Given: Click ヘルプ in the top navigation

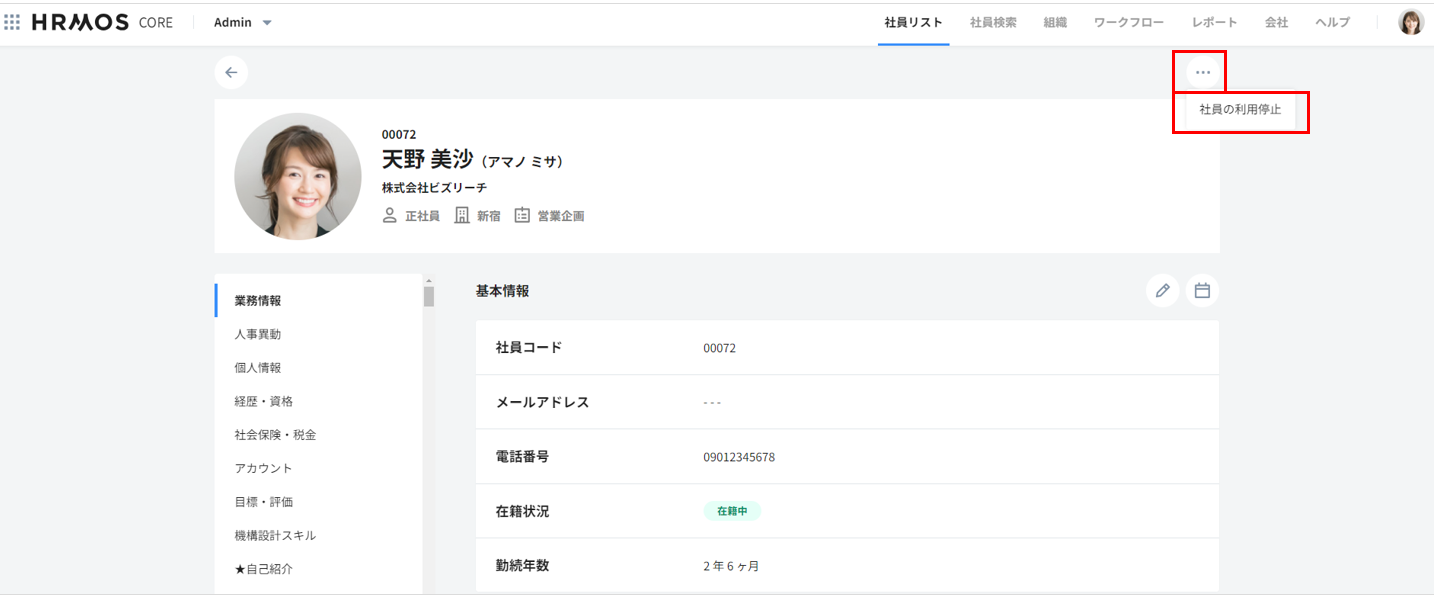Looking at the screenshot, I should point(1332,22).
